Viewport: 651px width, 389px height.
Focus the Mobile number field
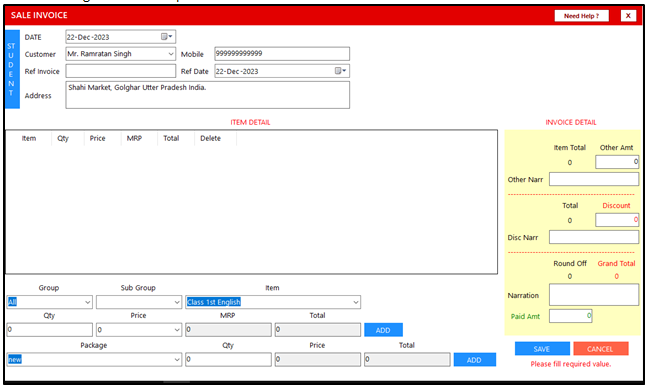pos(282,54)
